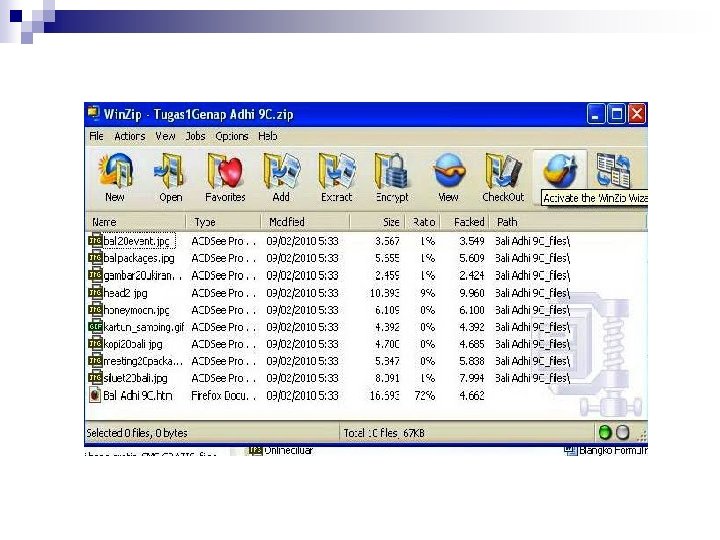
Task: Sort by the Size column header
Action: coord(377,222)
